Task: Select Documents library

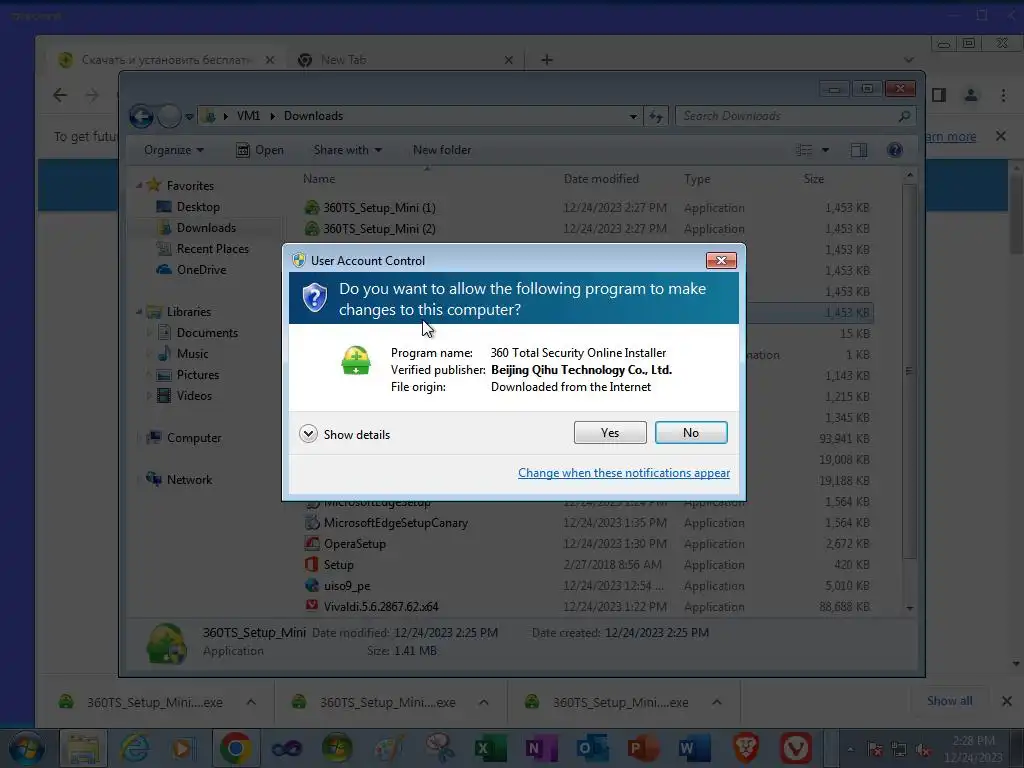Action: point(207,333)
